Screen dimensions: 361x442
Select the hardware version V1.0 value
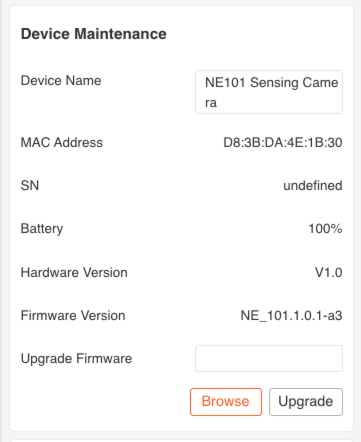click(x=329, y=272)
